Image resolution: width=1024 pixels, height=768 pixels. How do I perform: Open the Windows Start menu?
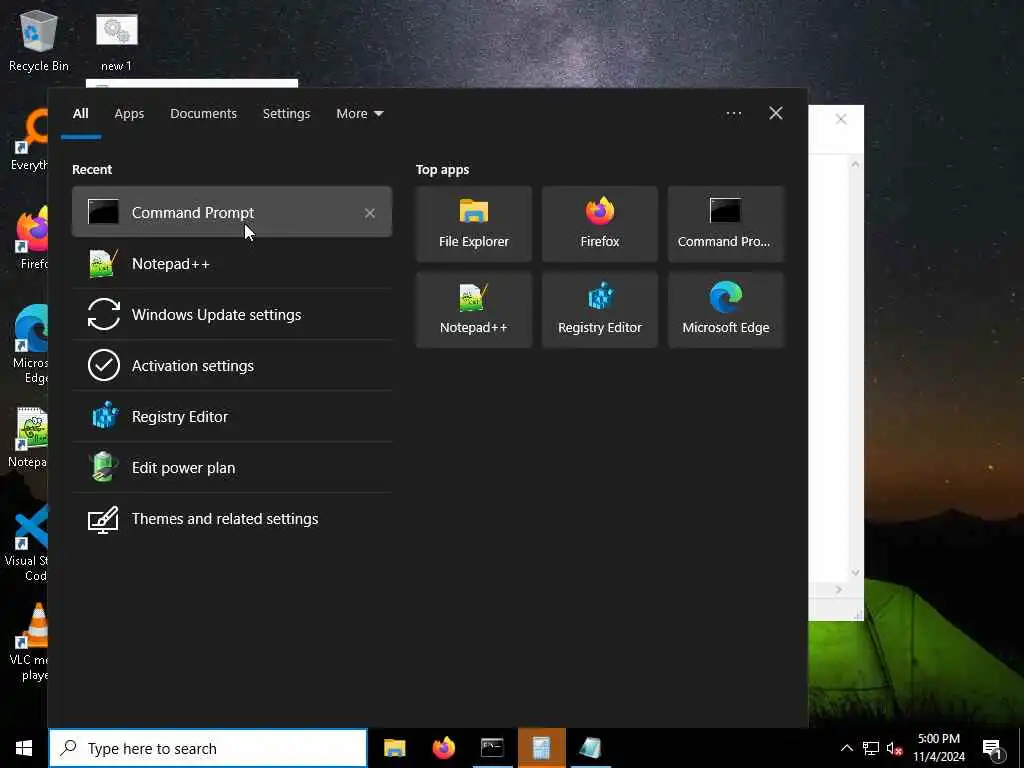point(24,748)
